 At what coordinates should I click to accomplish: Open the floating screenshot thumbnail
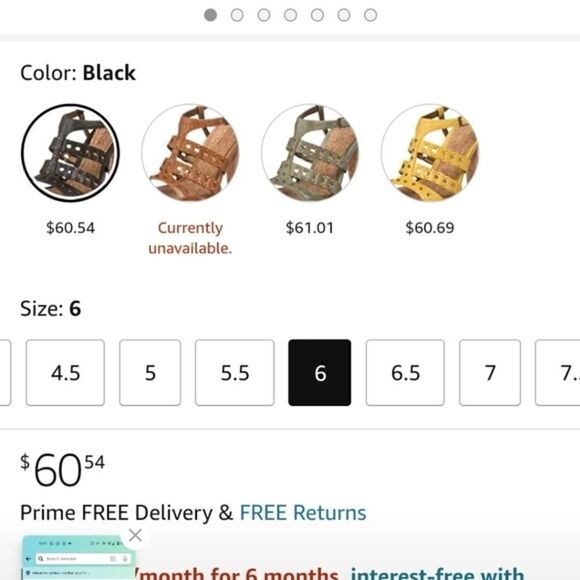click(x=78, y=557)
